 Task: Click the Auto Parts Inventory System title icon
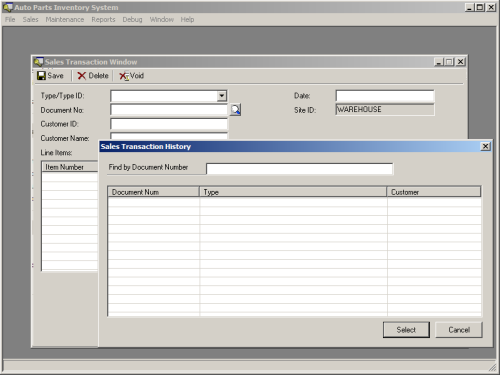pyautogui.click(x=8, y=7)
